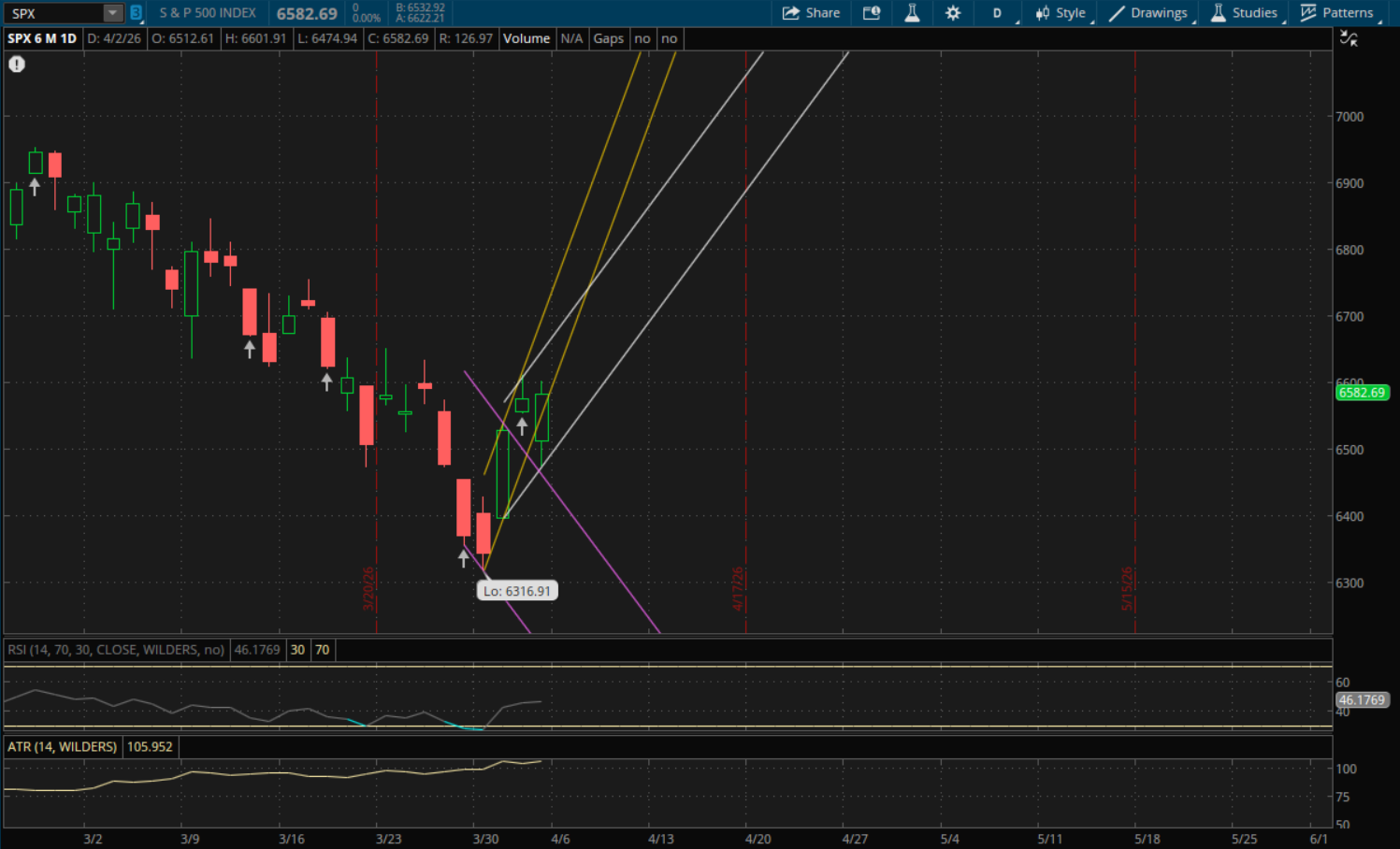
Task: Click the Share chart button
Action: click(x=811, y=13)
